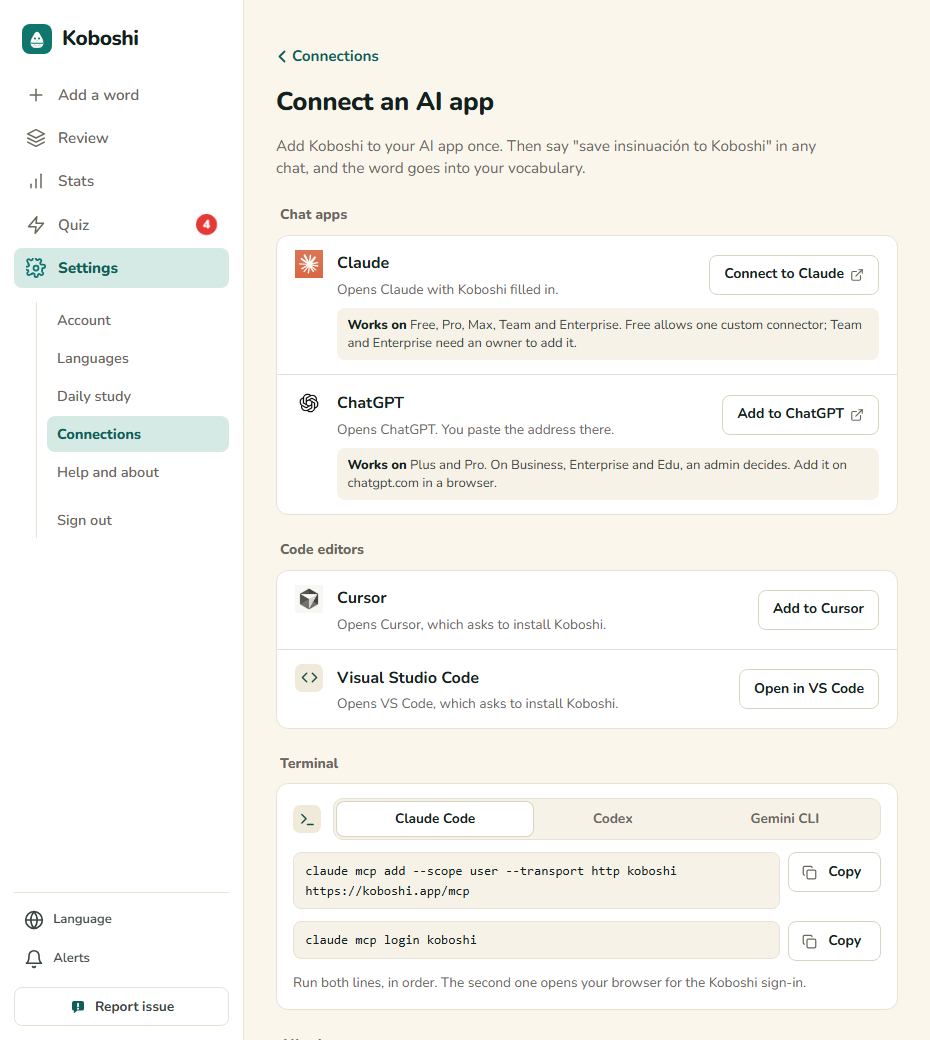The height and width of the screenshot is (1040, 930).
Task: Copy the claude mcp login koboshi command
Action: pyautogui.click(x=834, y=941)
